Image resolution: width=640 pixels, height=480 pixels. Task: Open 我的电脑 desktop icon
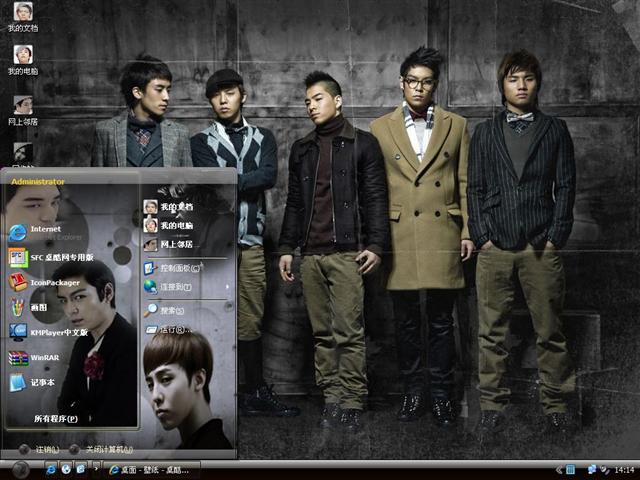click(x=23, y=60)
